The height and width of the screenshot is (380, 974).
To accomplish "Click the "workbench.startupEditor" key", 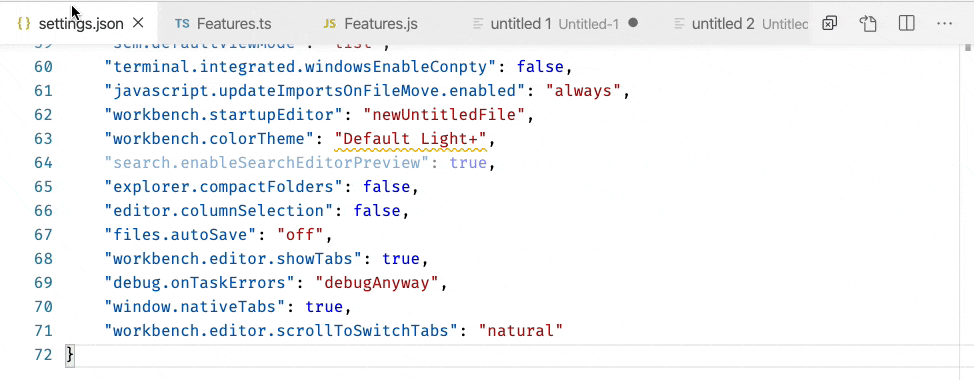I will (224, 115).
